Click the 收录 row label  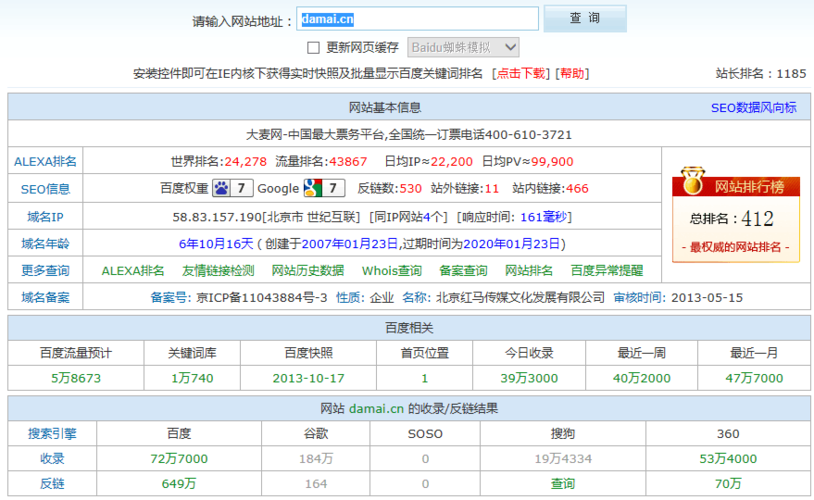click(x=52, y=458)
